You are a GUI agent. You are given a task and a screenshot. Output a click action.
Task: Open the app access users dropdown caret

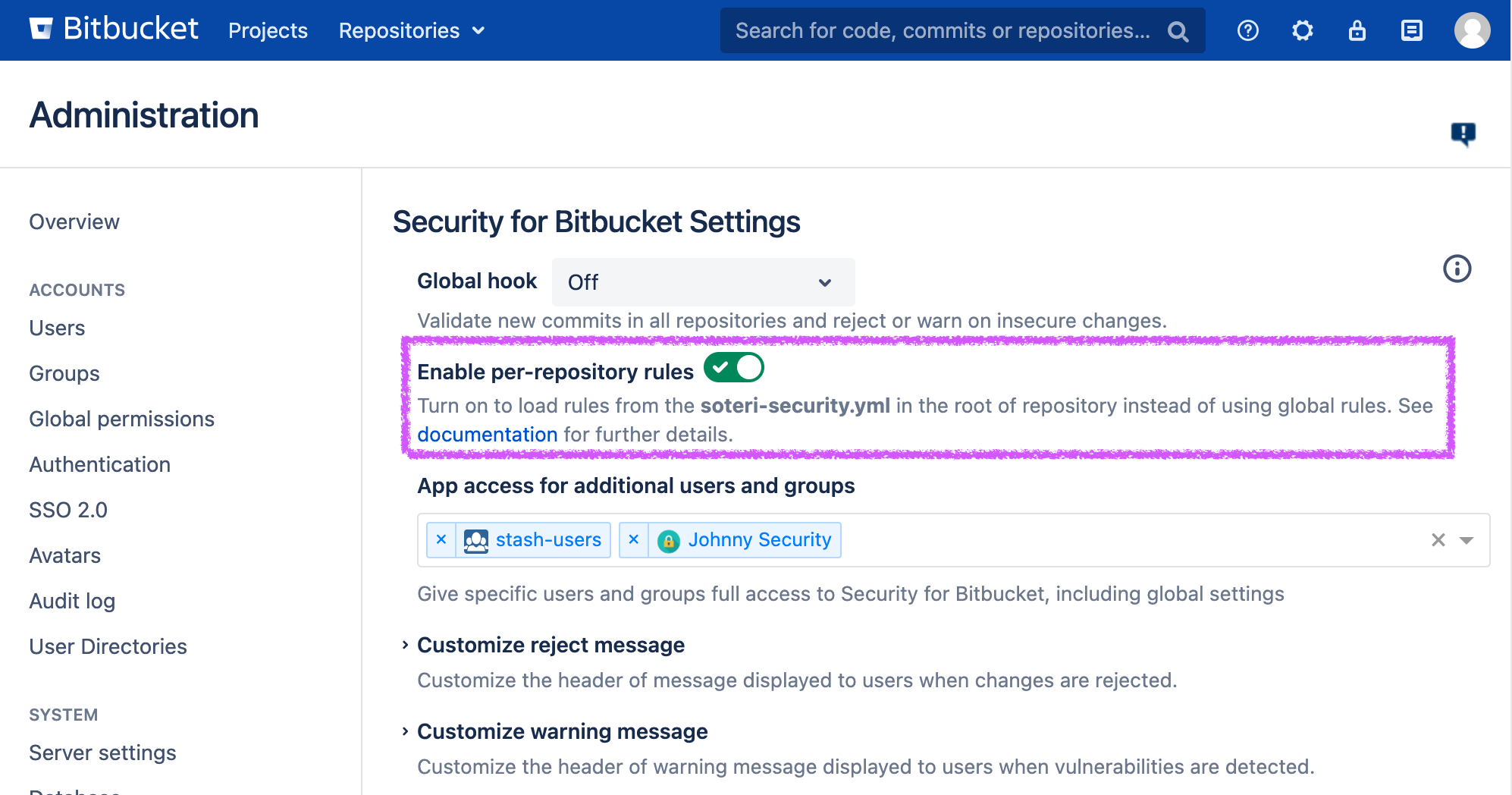[x=1467, y=540]
